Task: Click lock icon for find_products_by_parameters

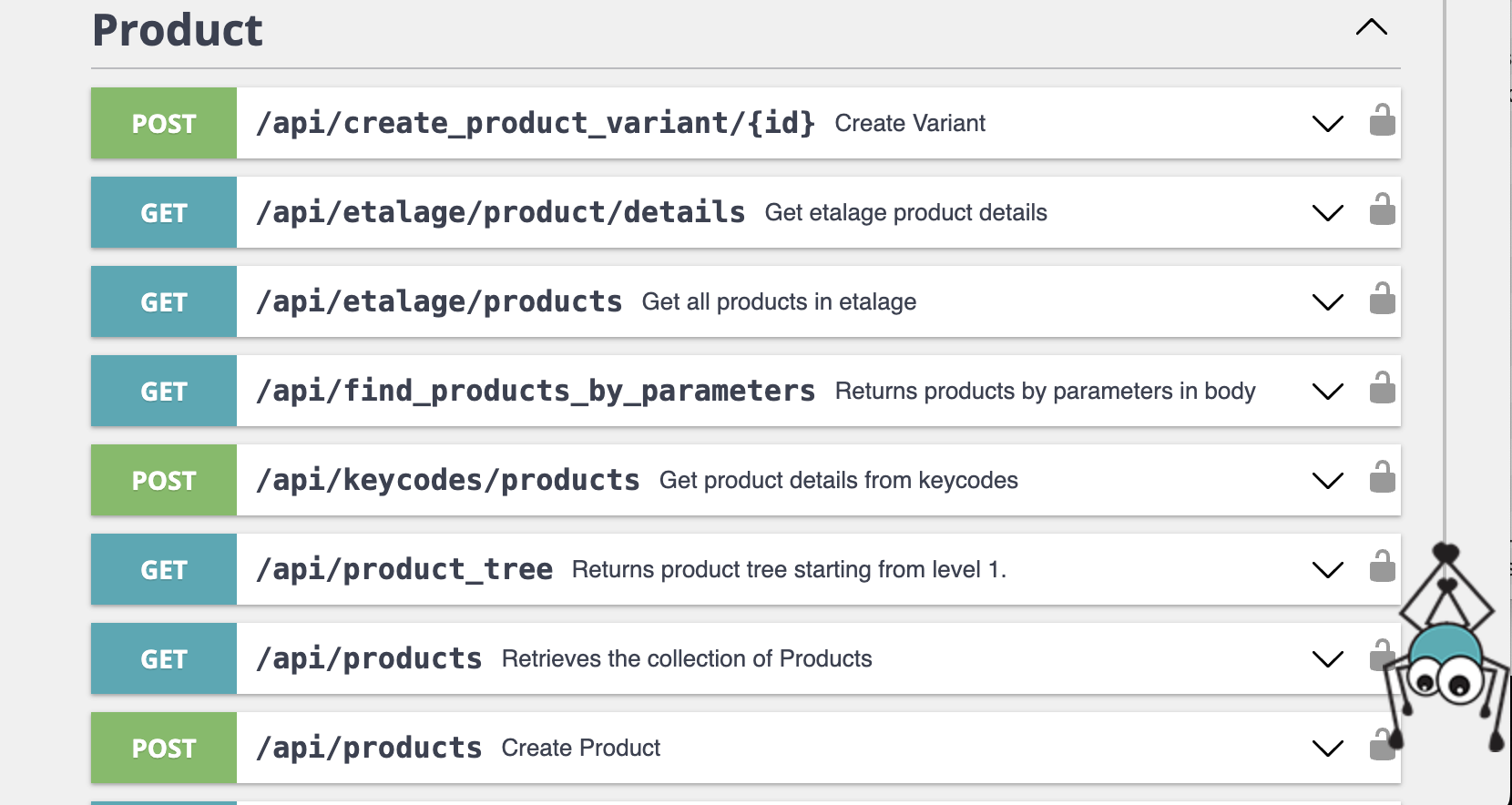Action: click(x=1382, y=388)
